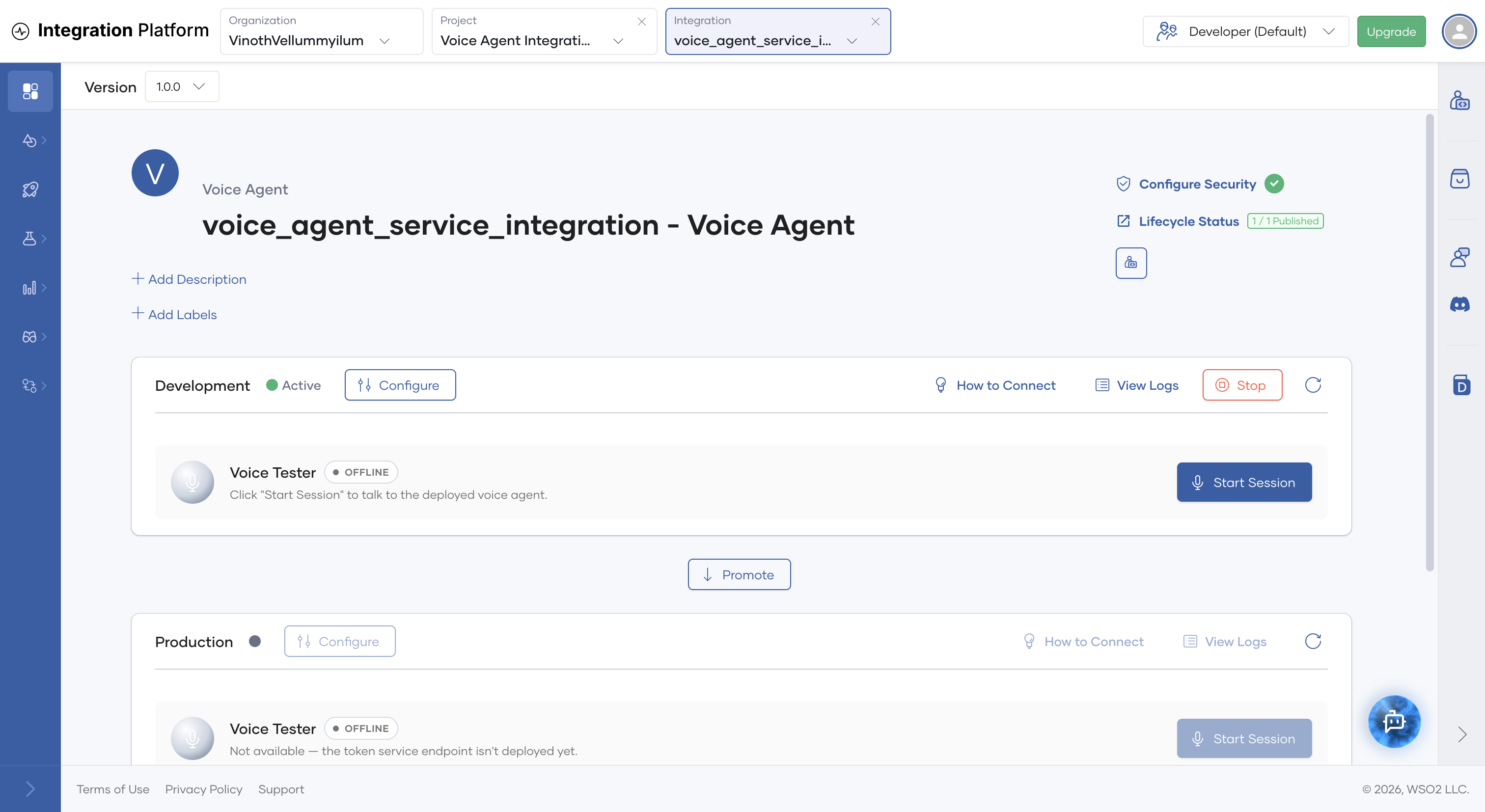Image resolution: width=1485 pixels, height=812 pixels.
Task: Click the vertical page scrollbar
Action: (1430, 343)
